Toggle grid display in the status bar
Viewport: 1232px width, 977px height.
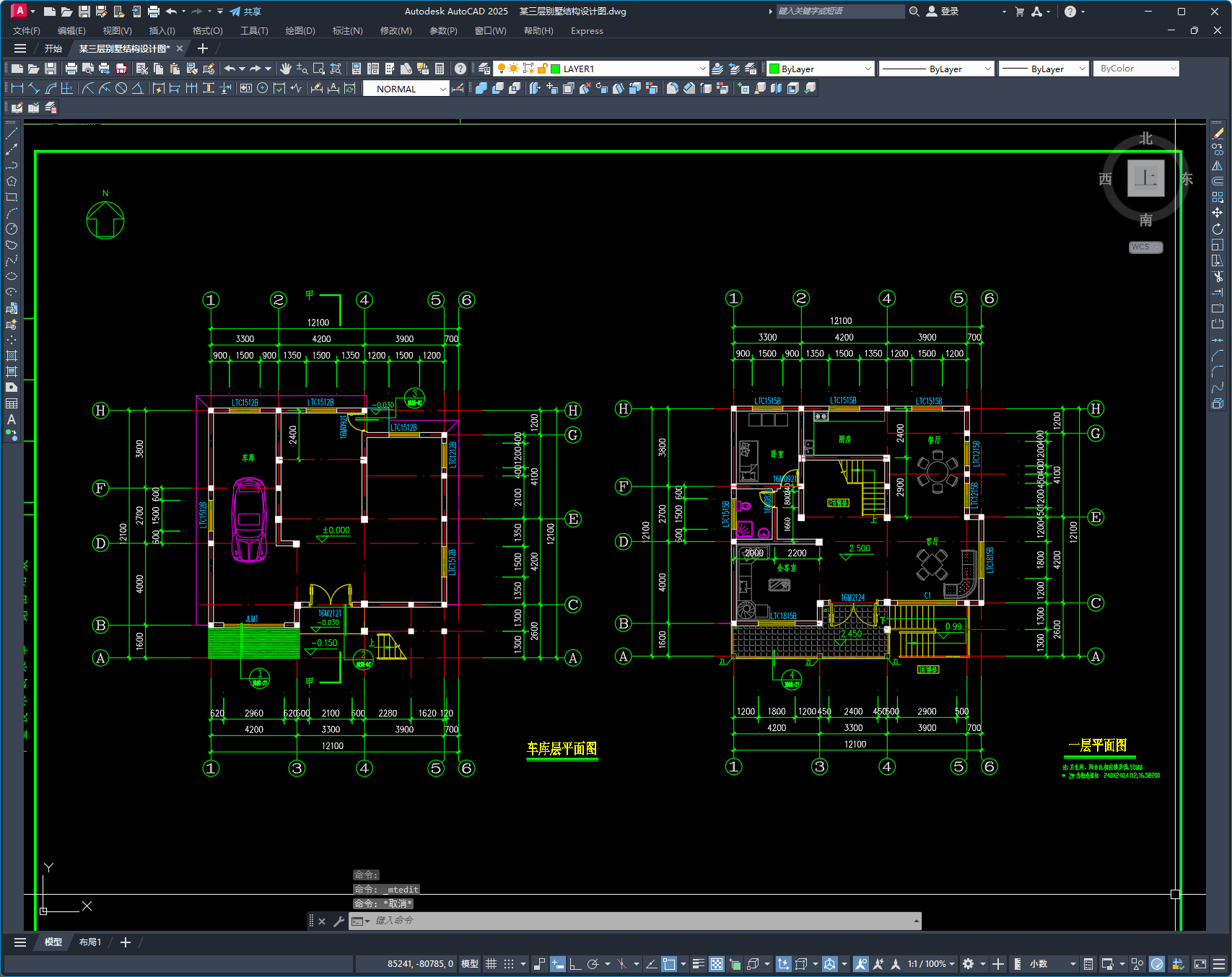[491, 964]
